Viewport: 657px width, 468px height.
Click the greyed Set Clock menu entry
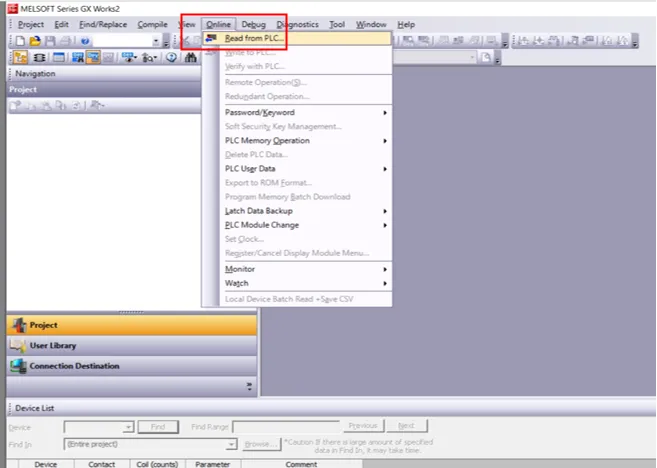(x=244, y=239)
